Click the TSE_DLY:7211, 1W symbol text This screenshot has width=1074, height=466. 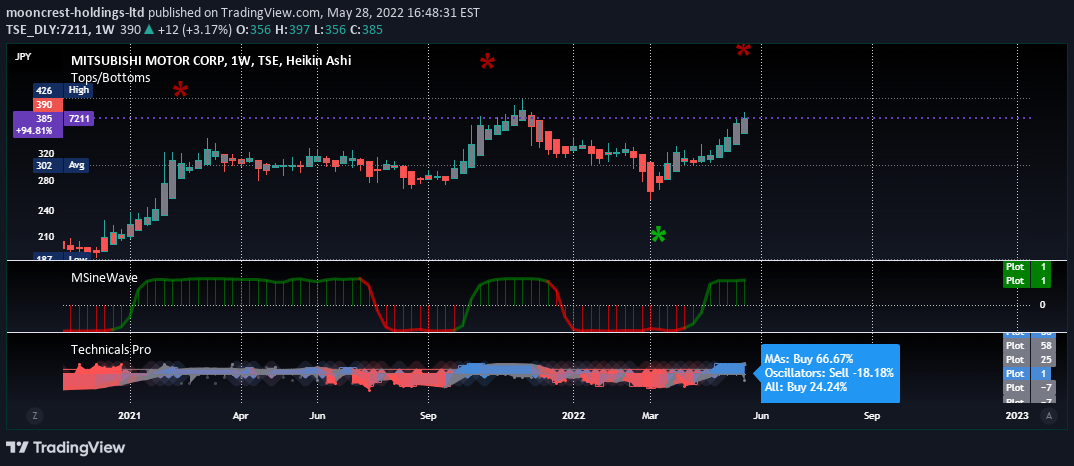pos(62,29)
